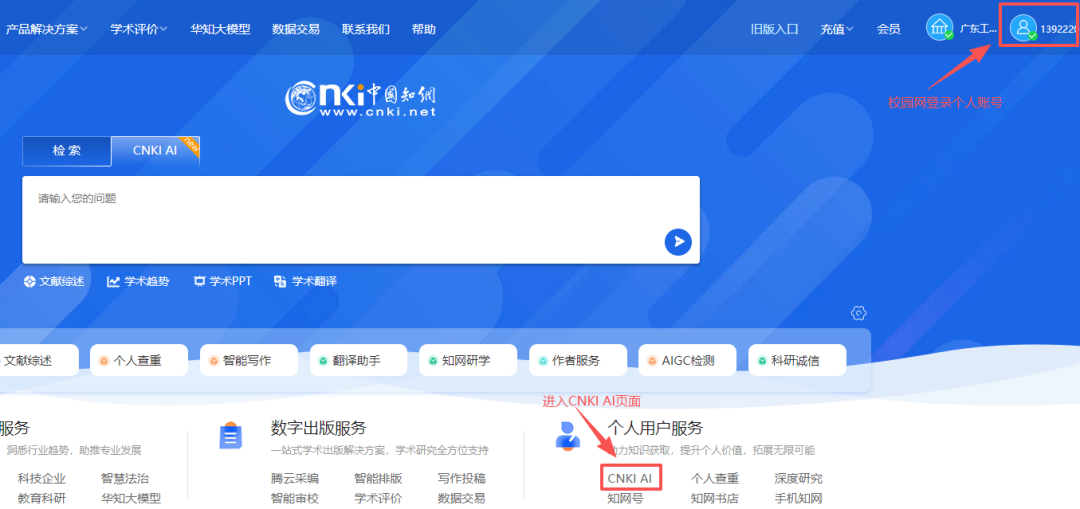1080x509 pixels.
Task: Click the 旧版入口 link
Action: pos(774,29)
